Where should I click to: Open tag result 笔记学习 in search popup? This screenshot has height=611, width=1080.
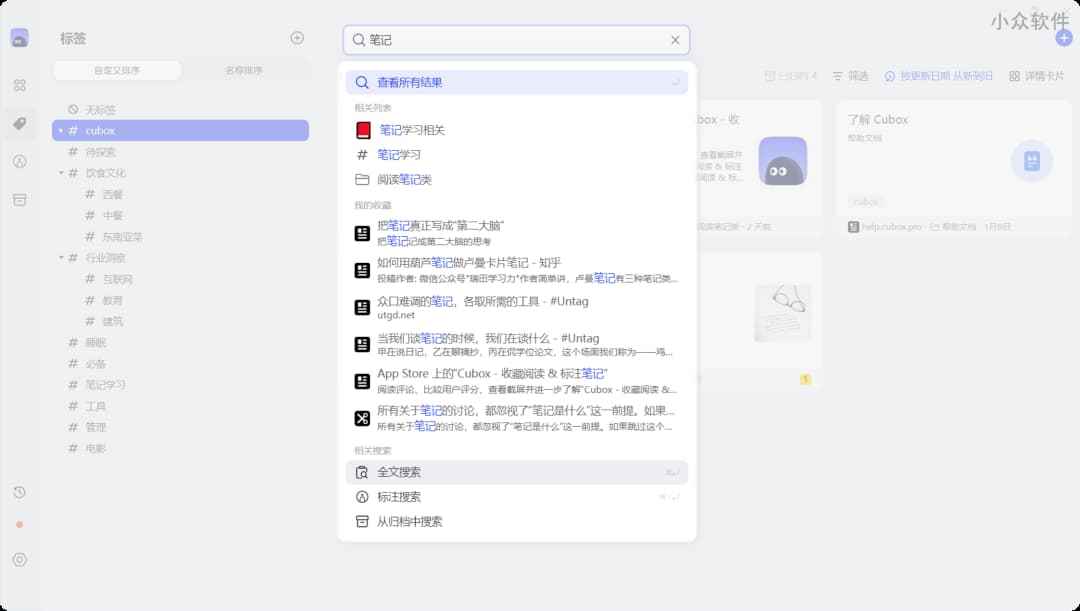click(517, 155)
